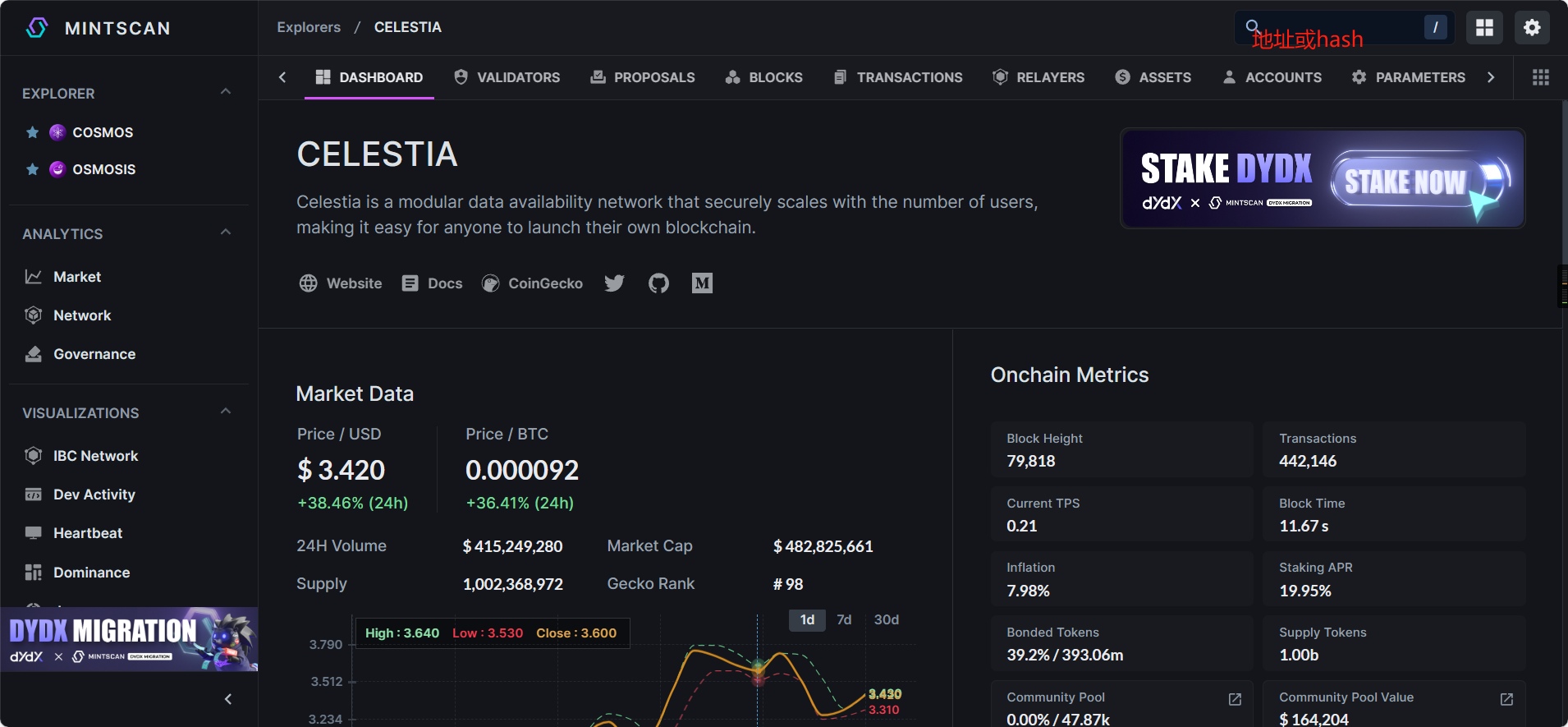Click the price chart crosshair marker
This screenshot has height=727, width=1568.
[758, 668]
